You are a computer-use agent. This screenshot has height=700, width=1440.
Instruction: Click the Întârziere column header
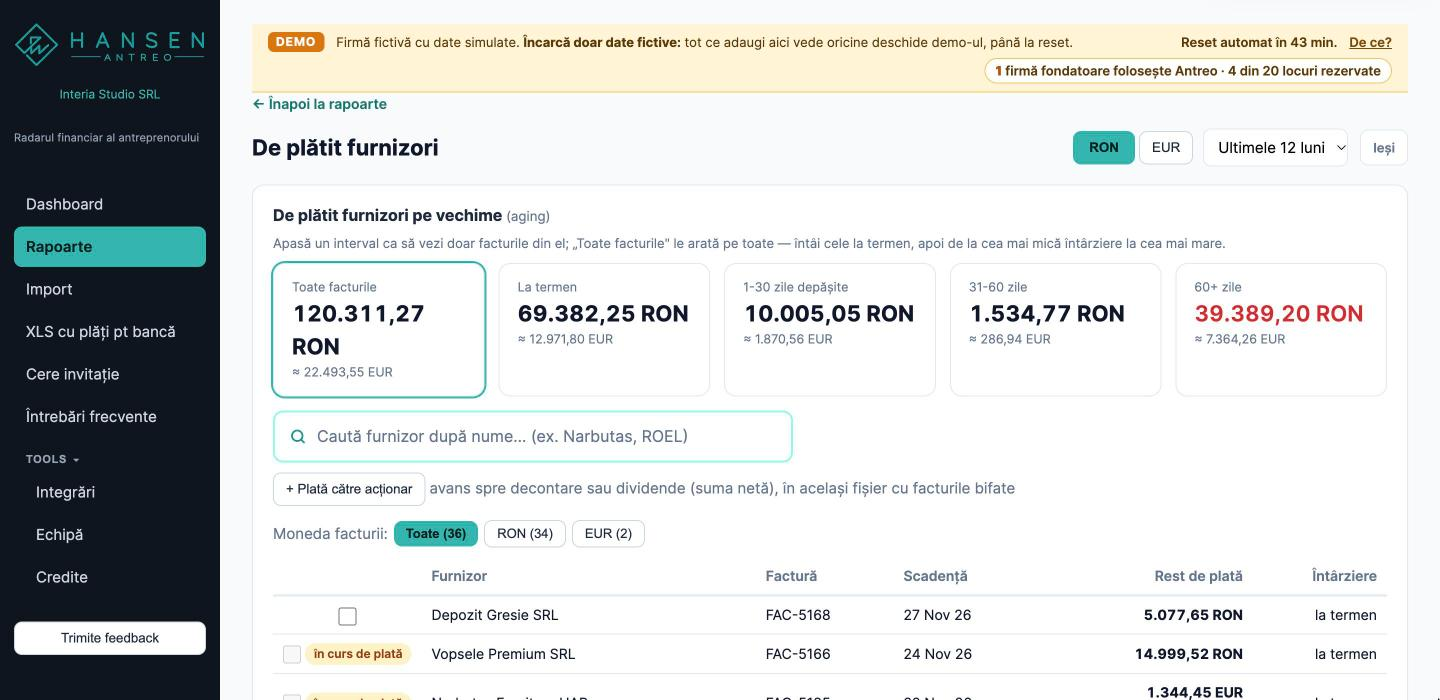pos(1344,576)
